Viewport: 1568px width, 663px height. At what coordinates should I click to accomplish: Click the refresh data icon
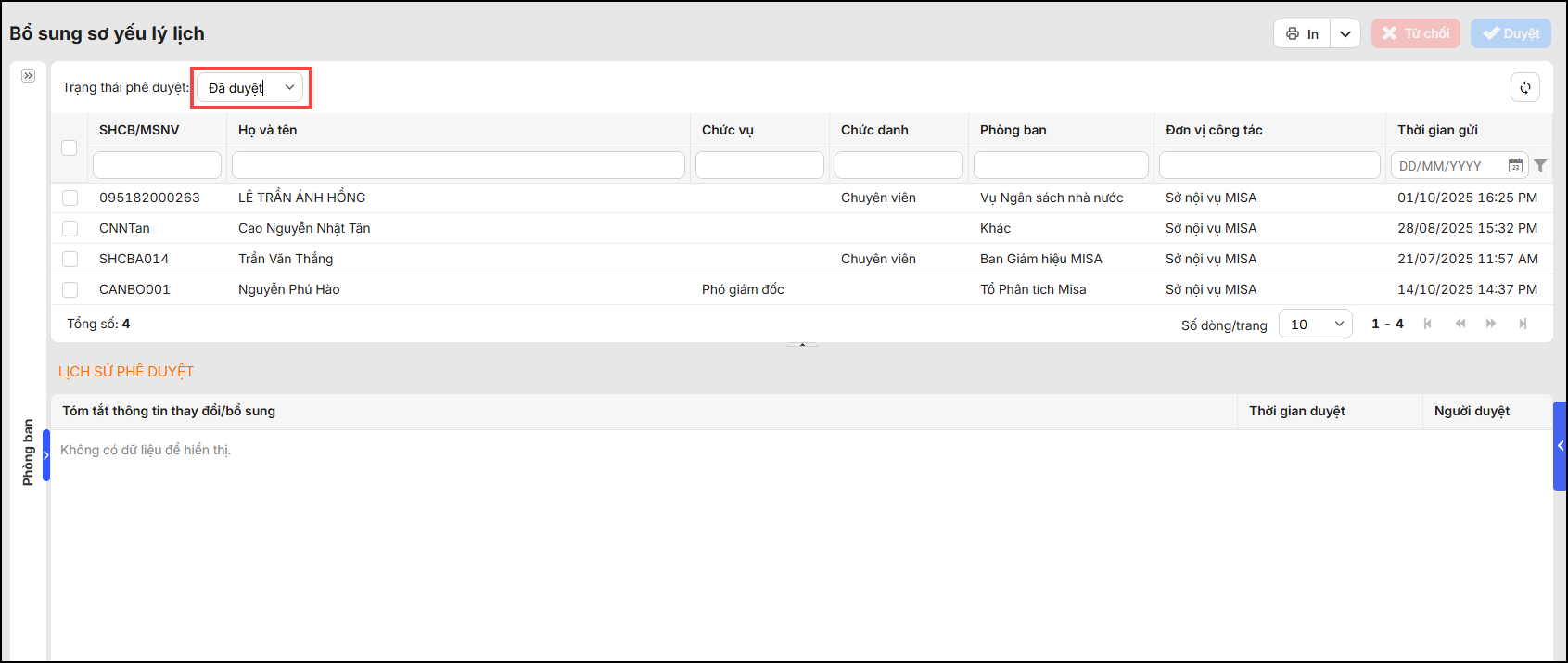(x=1524, y=87)
